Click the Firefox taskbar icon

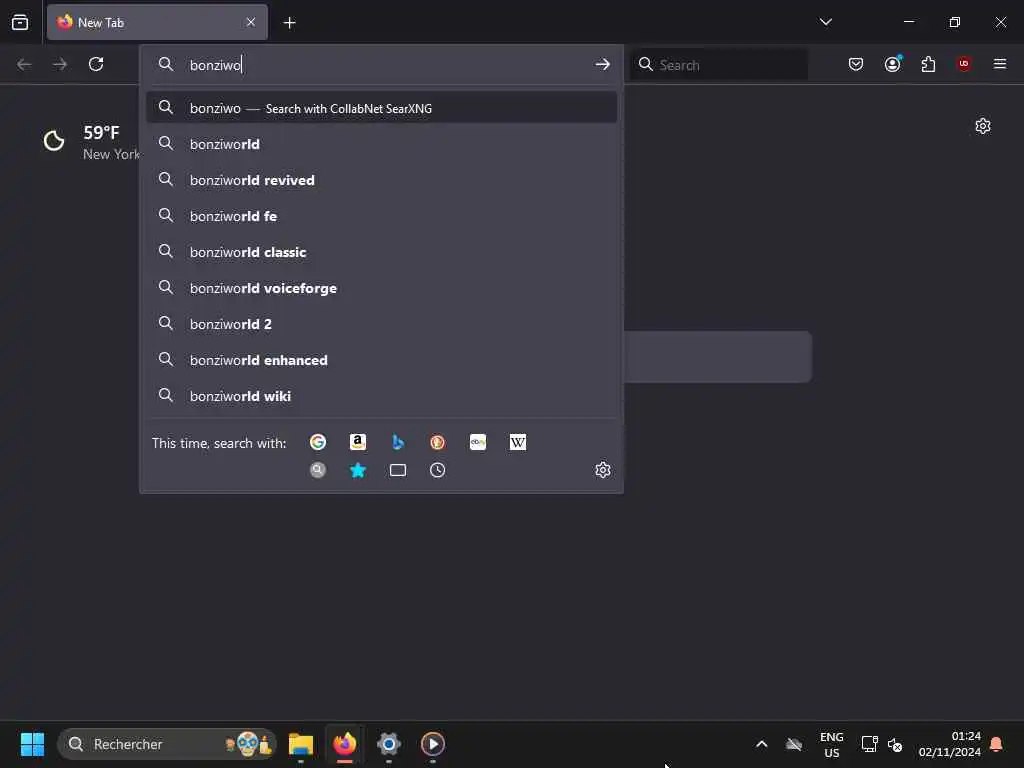(x=345, y=744)
